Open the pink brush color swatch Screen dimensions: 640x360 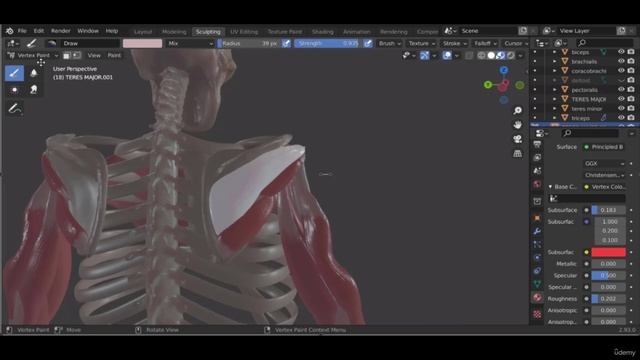(142, 43)
